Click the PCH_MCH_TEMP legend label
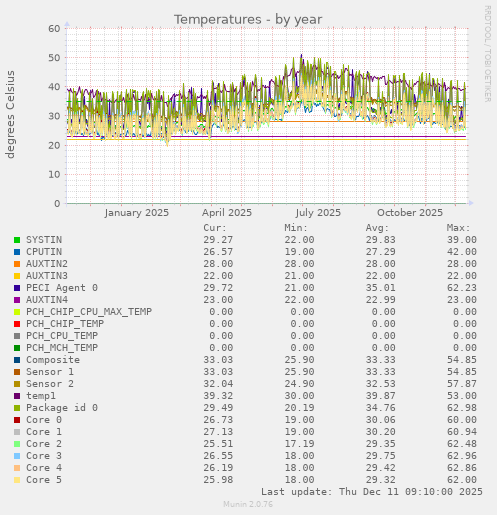This screenshot has height=515, width=497. (62, 348)
